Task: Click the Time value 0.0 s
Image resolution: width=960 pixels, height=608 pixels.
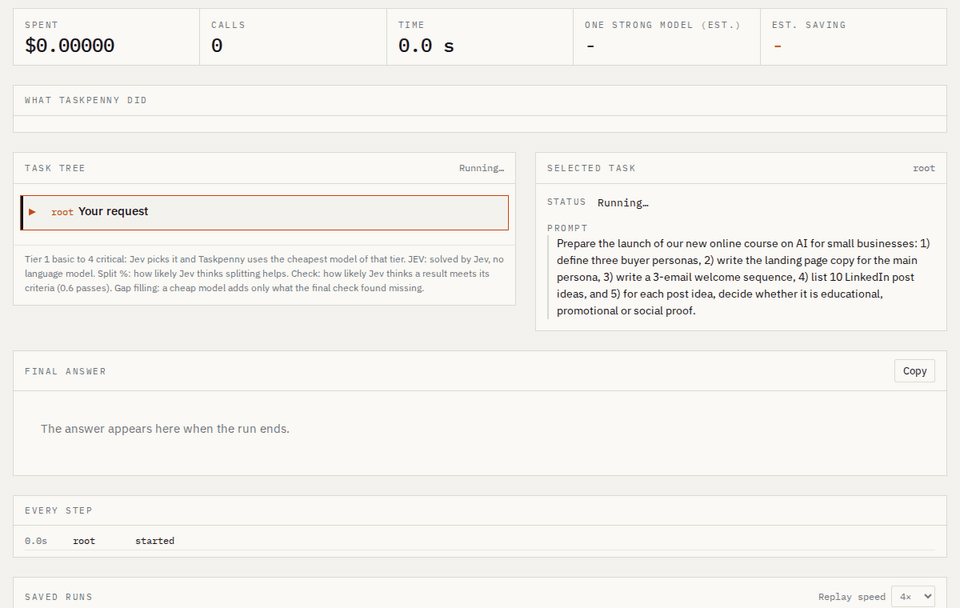Action: click(x=426, y=46)
